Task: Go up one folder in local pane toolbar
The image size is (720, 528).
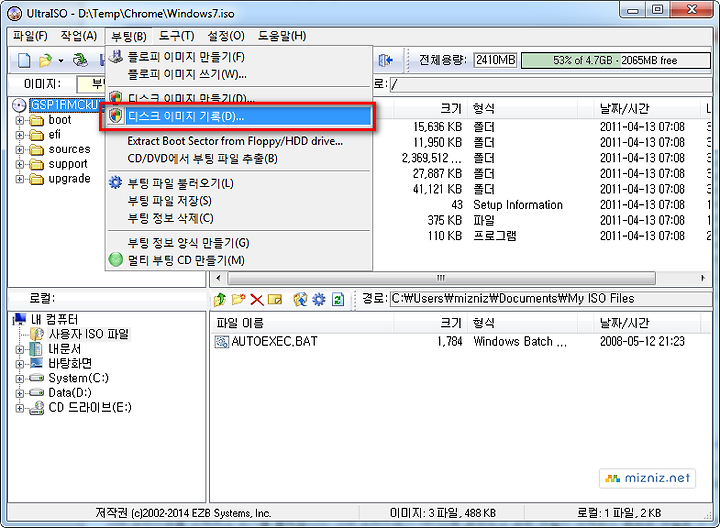Action: point(220,300)
